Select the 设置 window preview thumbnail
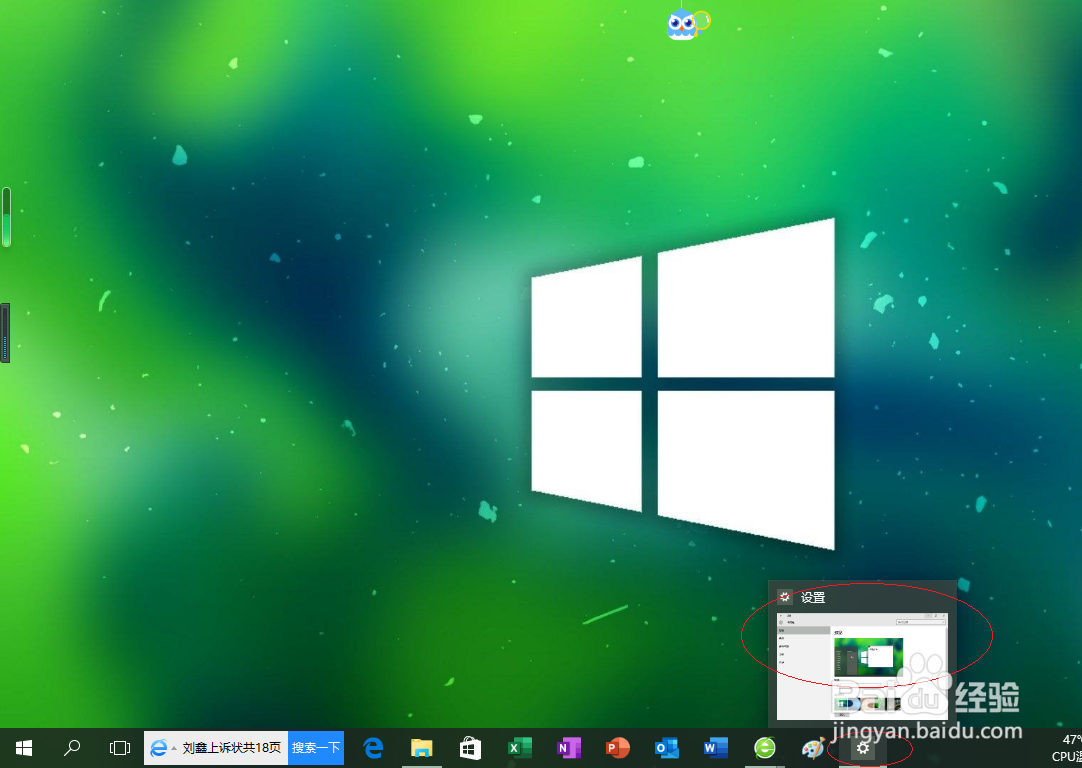The width and height of the screenshot is (1082, 768). pyautogui.click(x=862, y=666)
